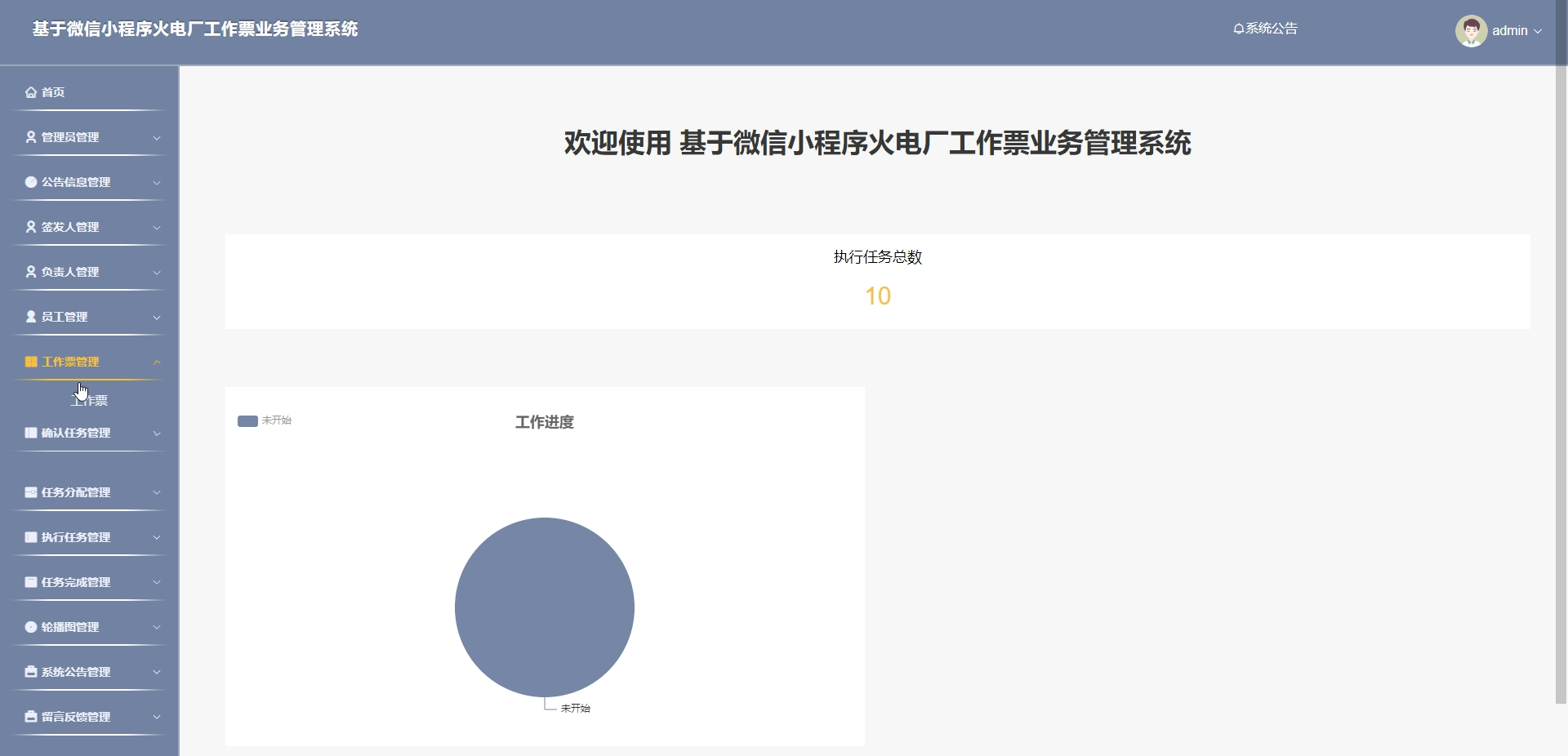Expand the 确认任务管理 menu
Screen dimensions: 1568x756
tap(90, 433)
